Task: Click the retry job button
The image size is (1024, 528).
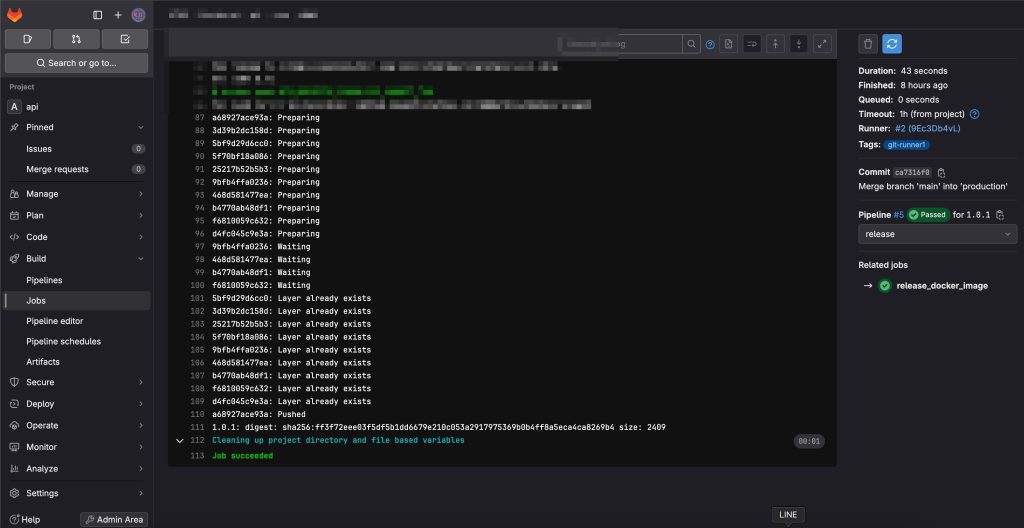Action: click(892, 43)
